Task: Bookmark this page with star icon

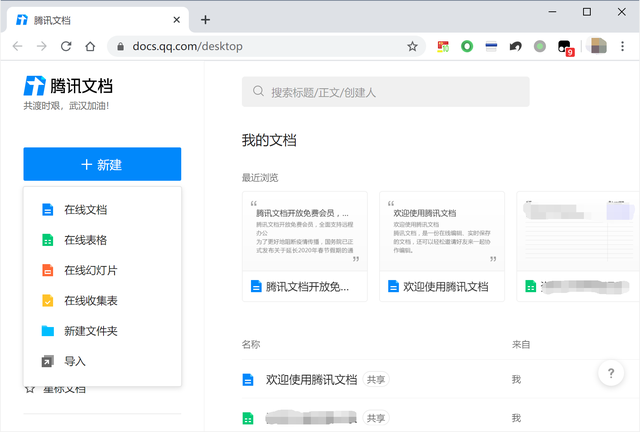Action: [412, 46]
